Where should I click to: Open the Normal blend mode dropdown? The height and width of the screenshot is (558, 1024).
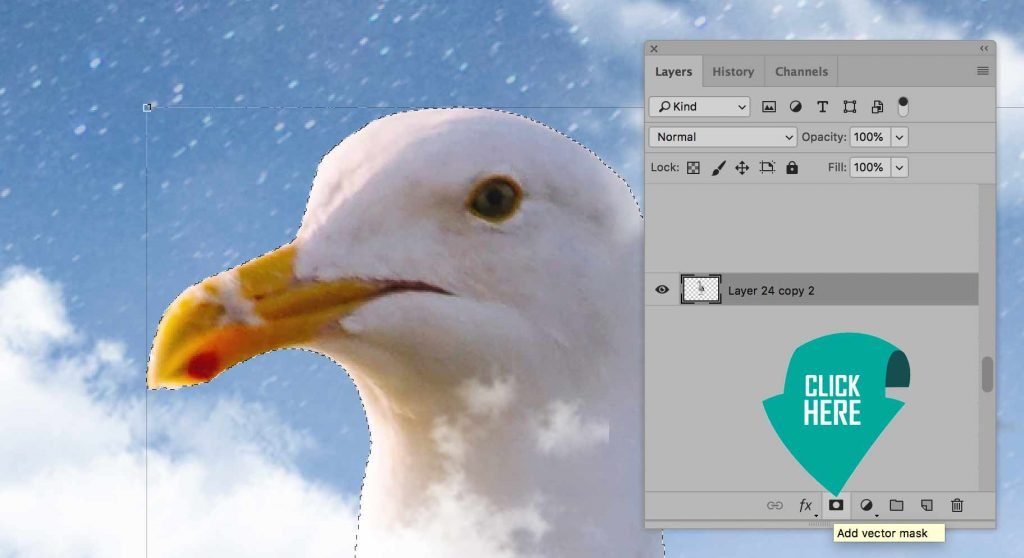coord(723,137)
